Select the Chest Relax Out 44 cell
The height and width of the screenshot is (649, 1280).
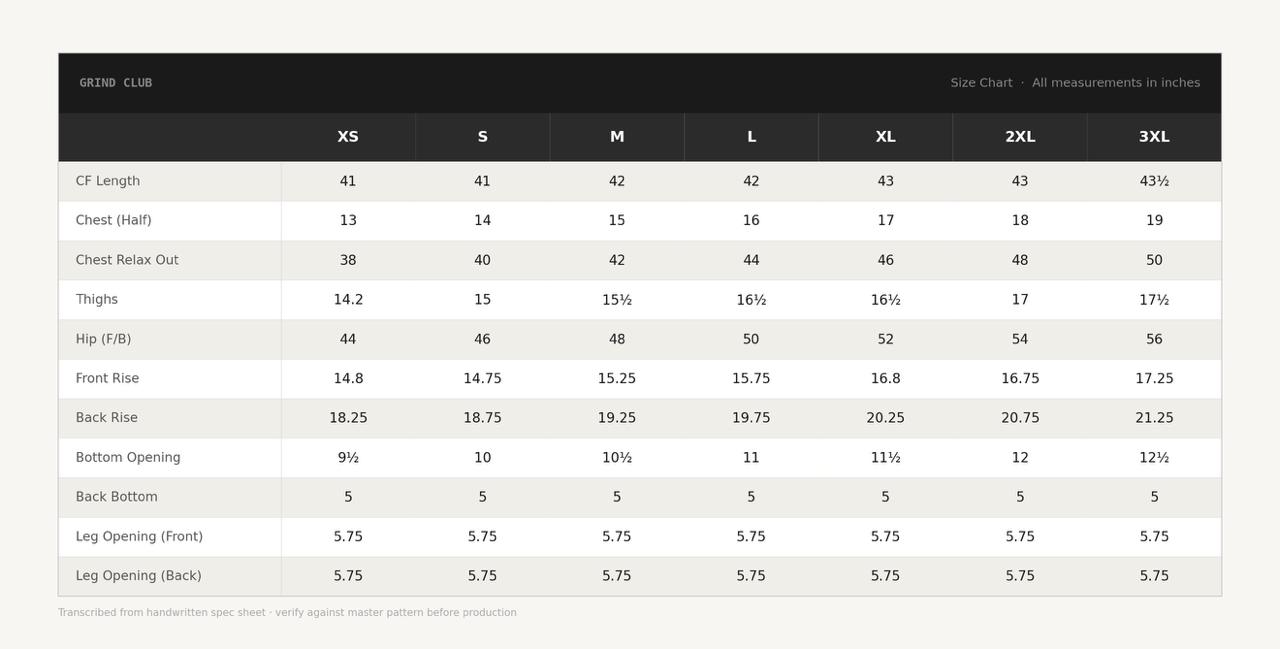[x=751, y=260]
